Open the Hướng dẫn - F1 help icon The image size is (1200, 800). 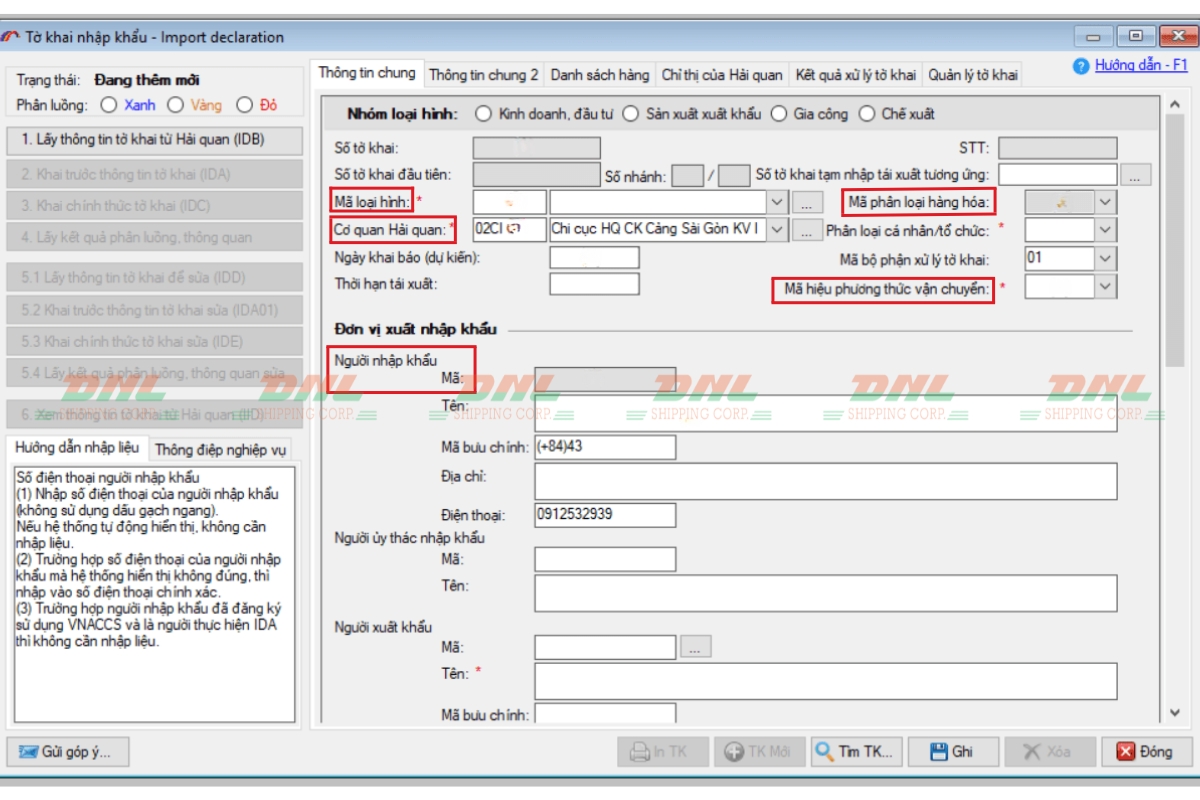tap(1080, 66)
